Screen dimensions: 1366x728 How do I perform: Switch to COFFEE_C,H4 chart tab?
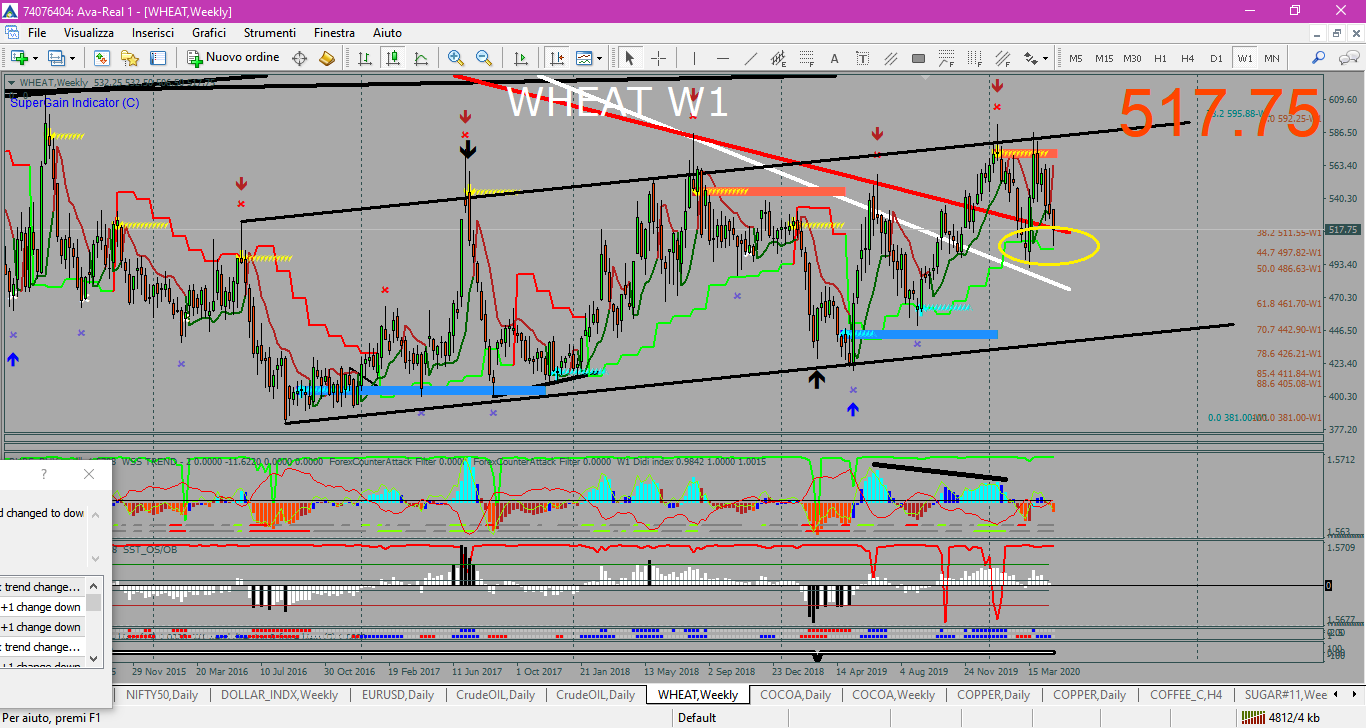tap(1186, 694)
